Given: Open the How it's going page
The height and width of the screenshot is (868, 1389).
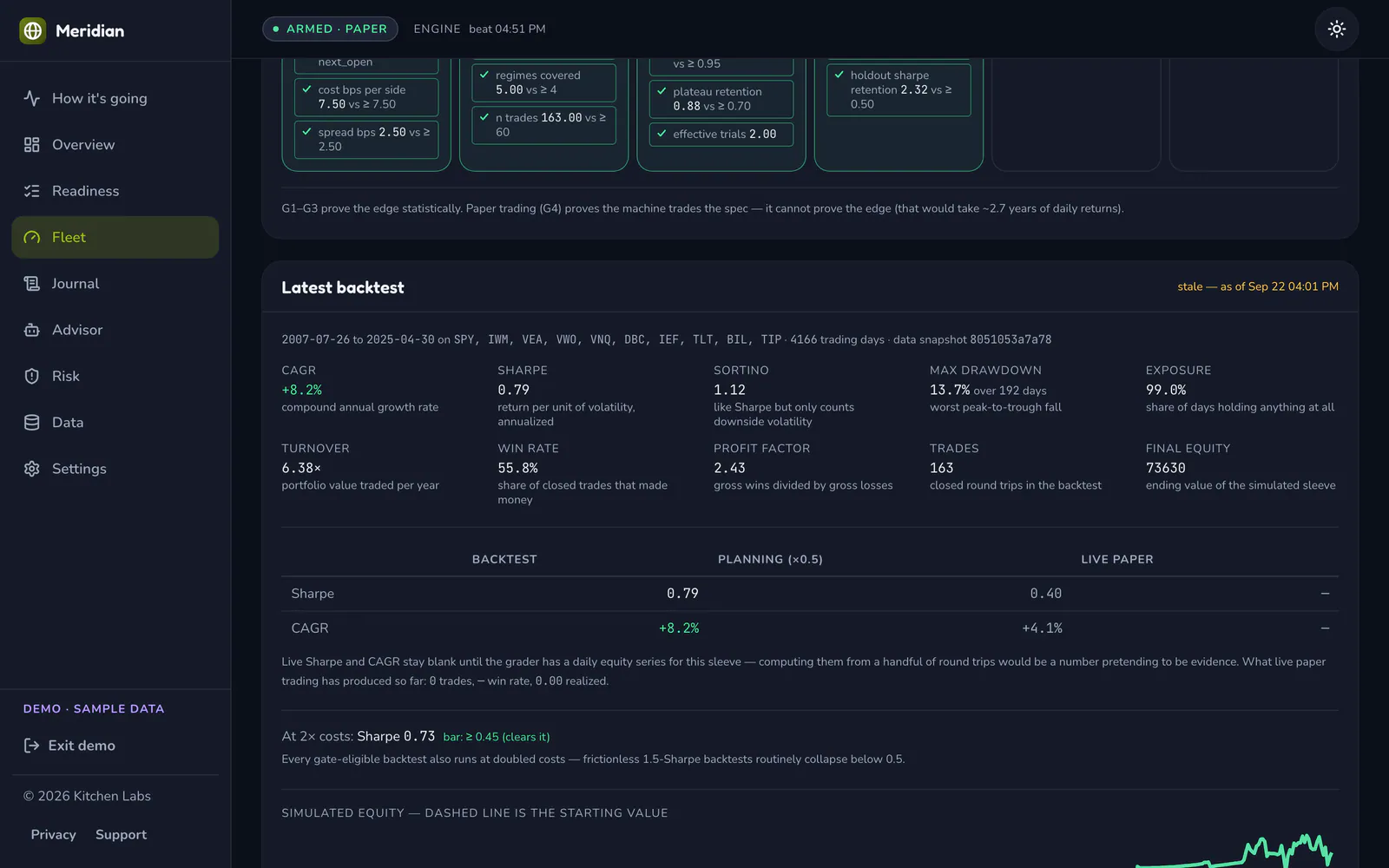Looking at the screenshot, I should point(115,98).
